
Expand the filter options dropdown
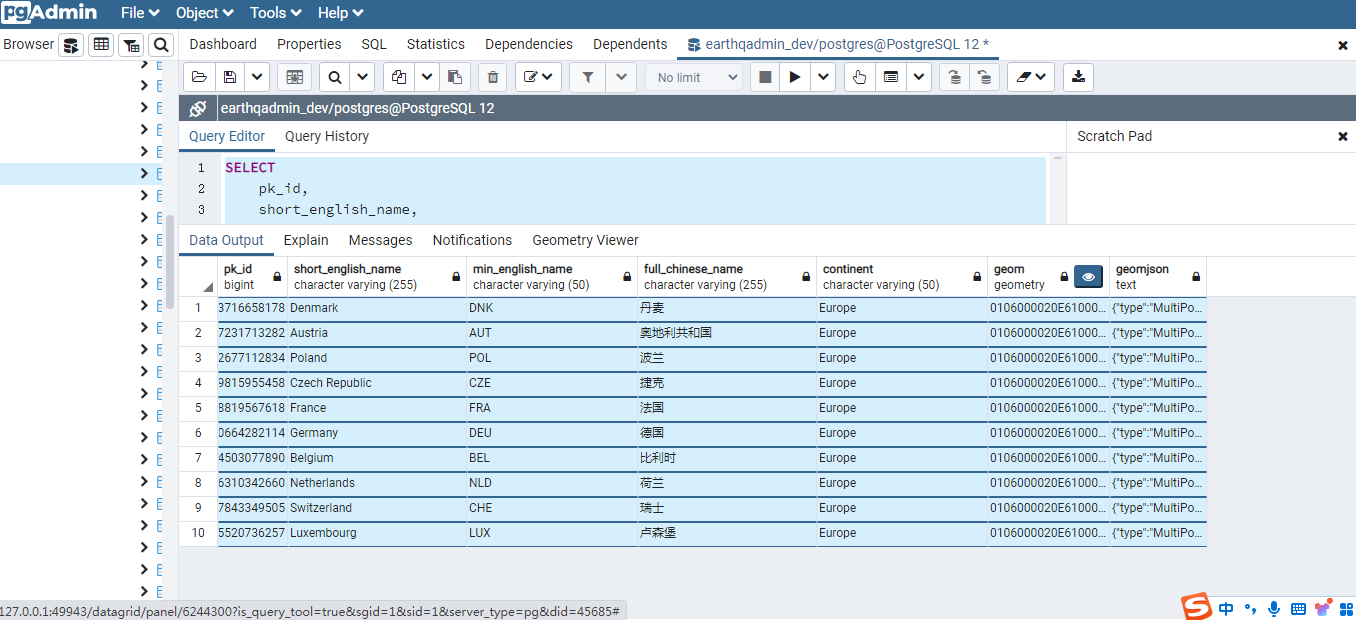621,77
